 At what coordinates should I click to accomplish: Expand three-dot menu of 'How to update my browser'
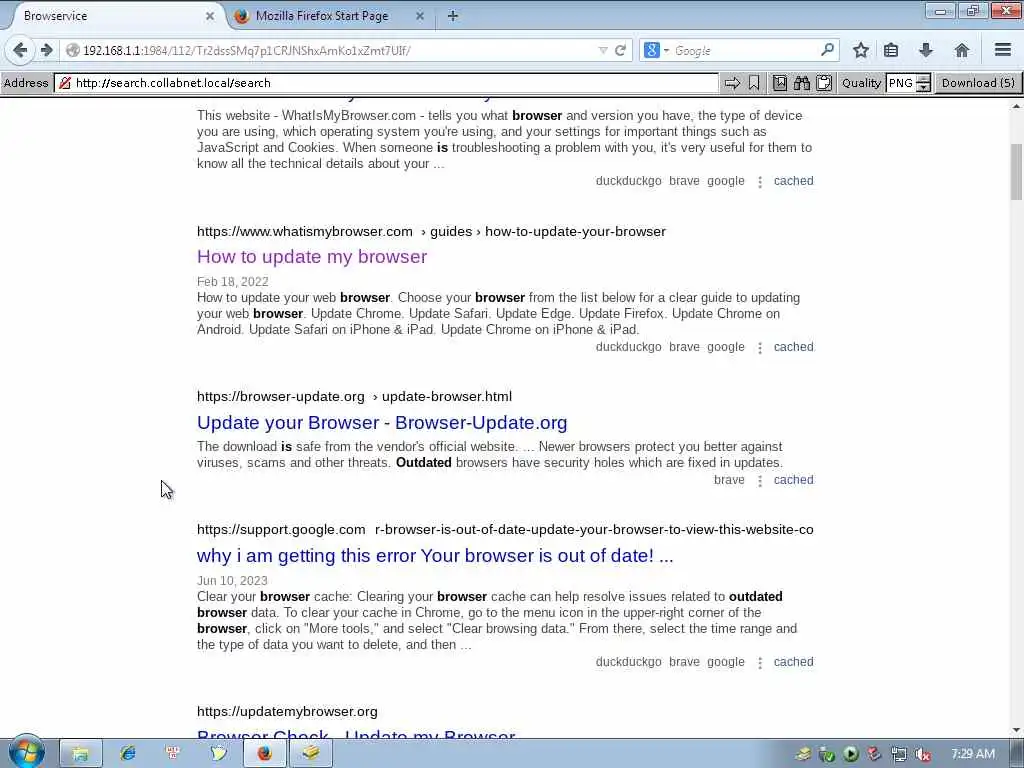pos(760,347)
